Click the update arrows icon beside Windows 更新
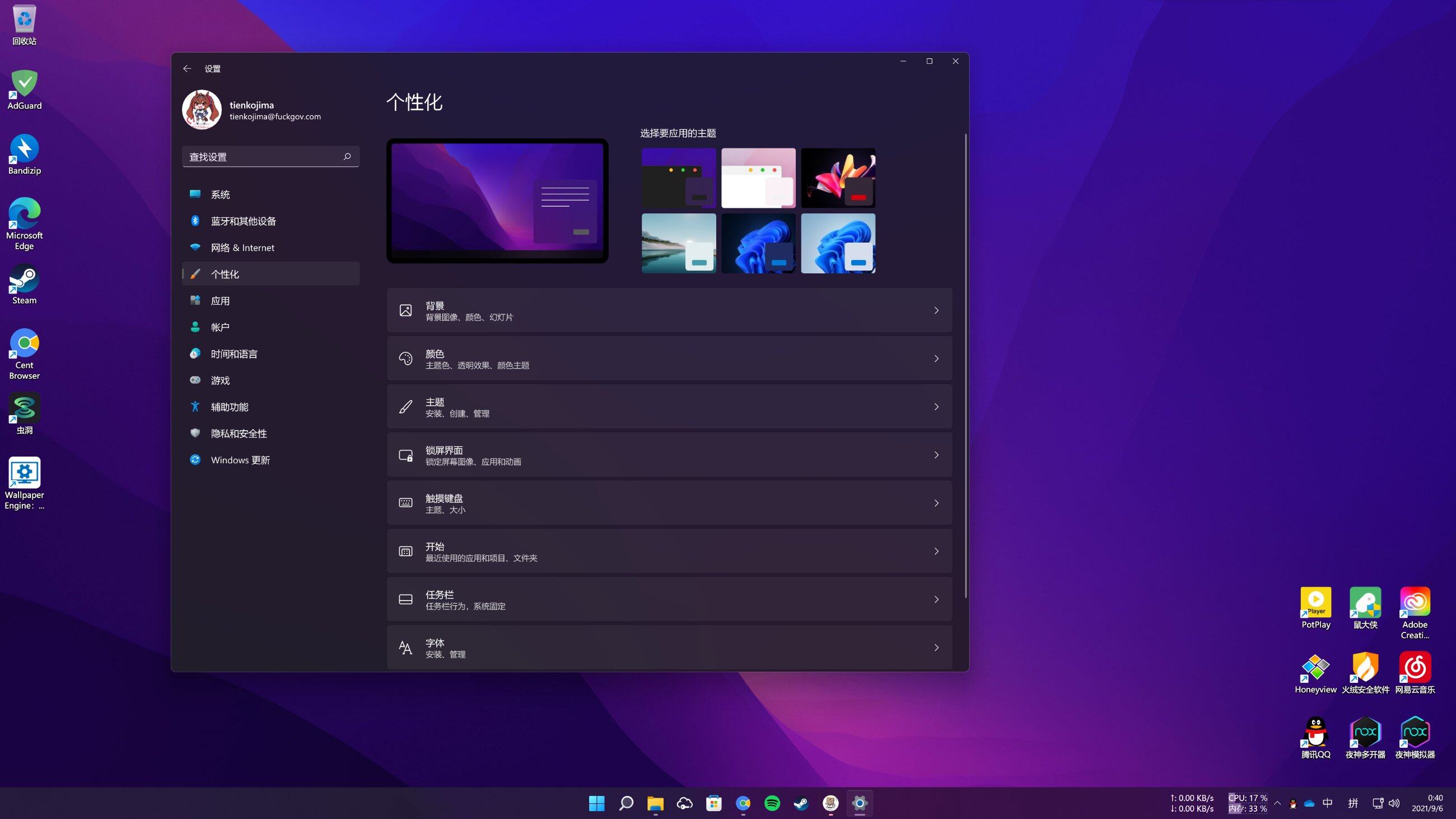1456x819 pixels. (x=195, y=459)
